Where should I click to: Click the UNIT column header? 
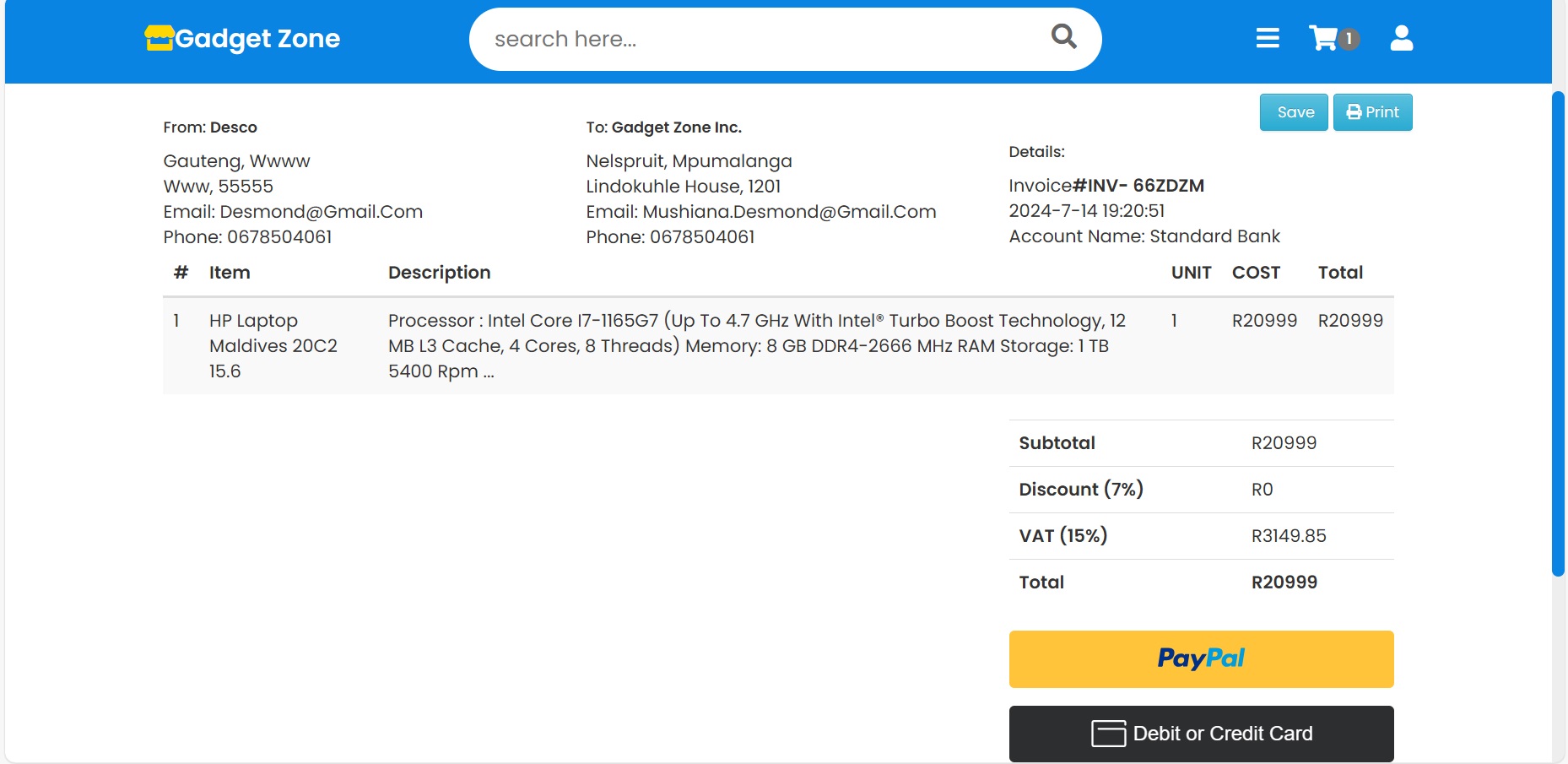tap(1191, 273)
